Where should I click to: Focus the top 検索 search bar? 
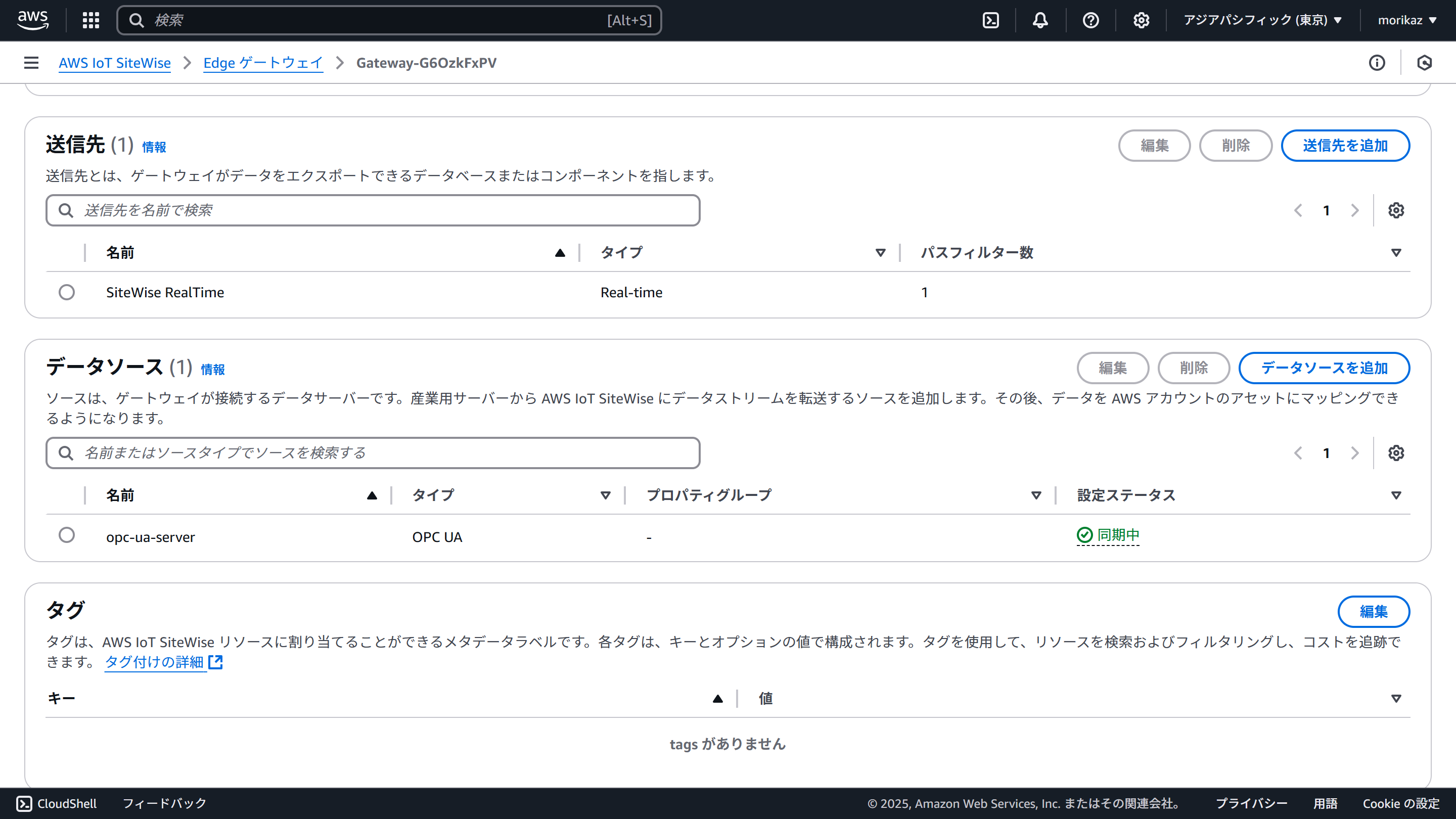[389, 20]
